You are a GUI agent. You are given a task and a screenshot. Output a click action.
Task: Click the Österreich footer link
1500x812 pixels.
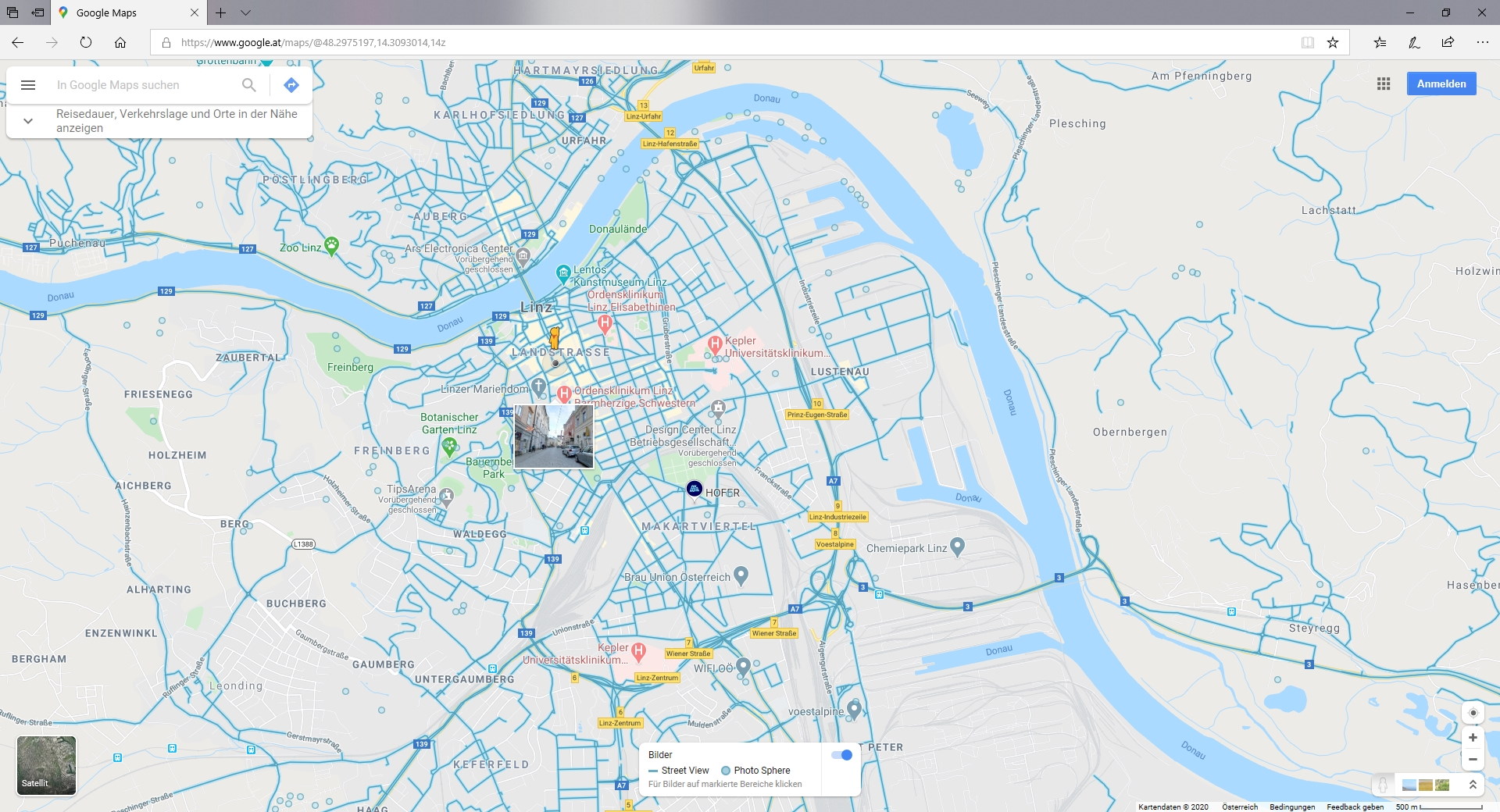[1240, 807]
